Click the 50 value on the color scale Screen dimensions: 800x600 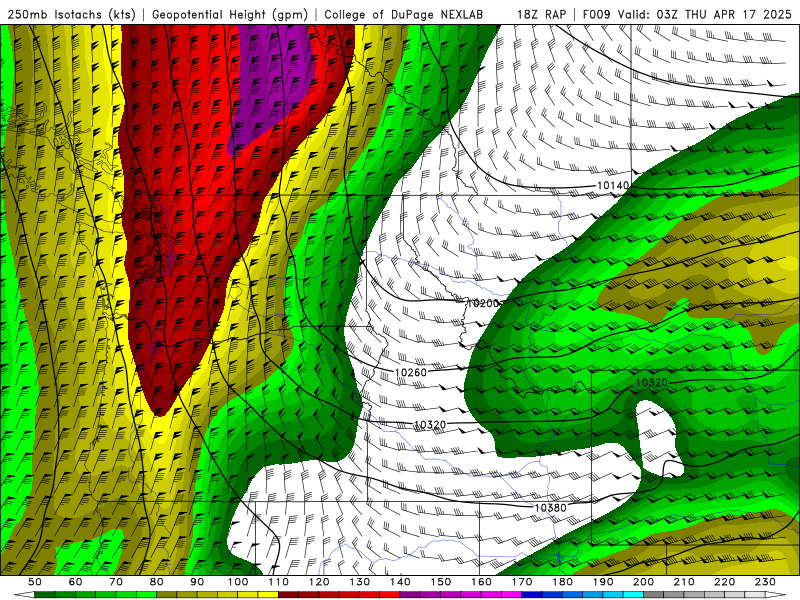coord(35,582)
